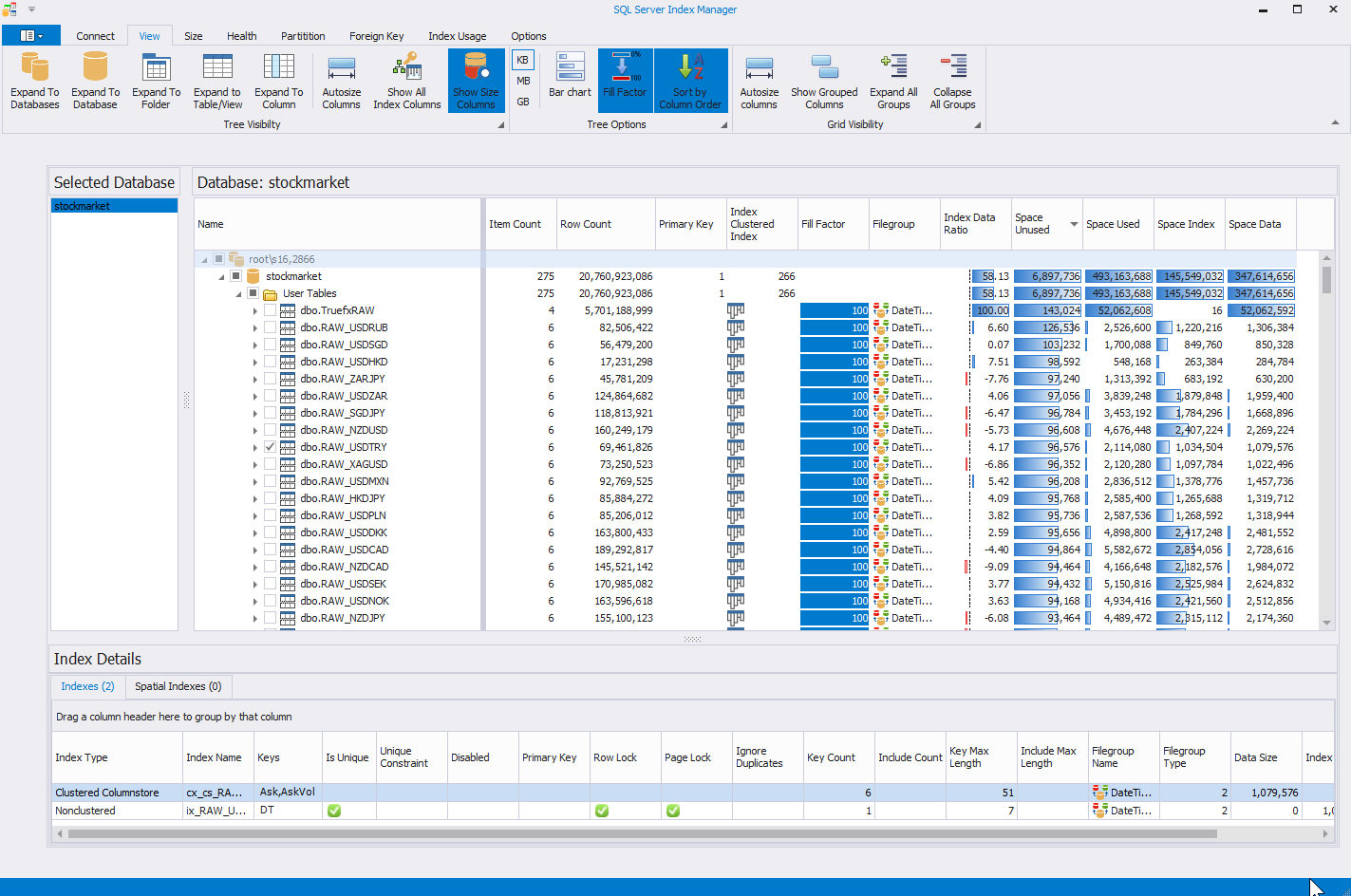Click the Expand to Table/View icon
The image size is (1351, 896).
tap(217, 67)
